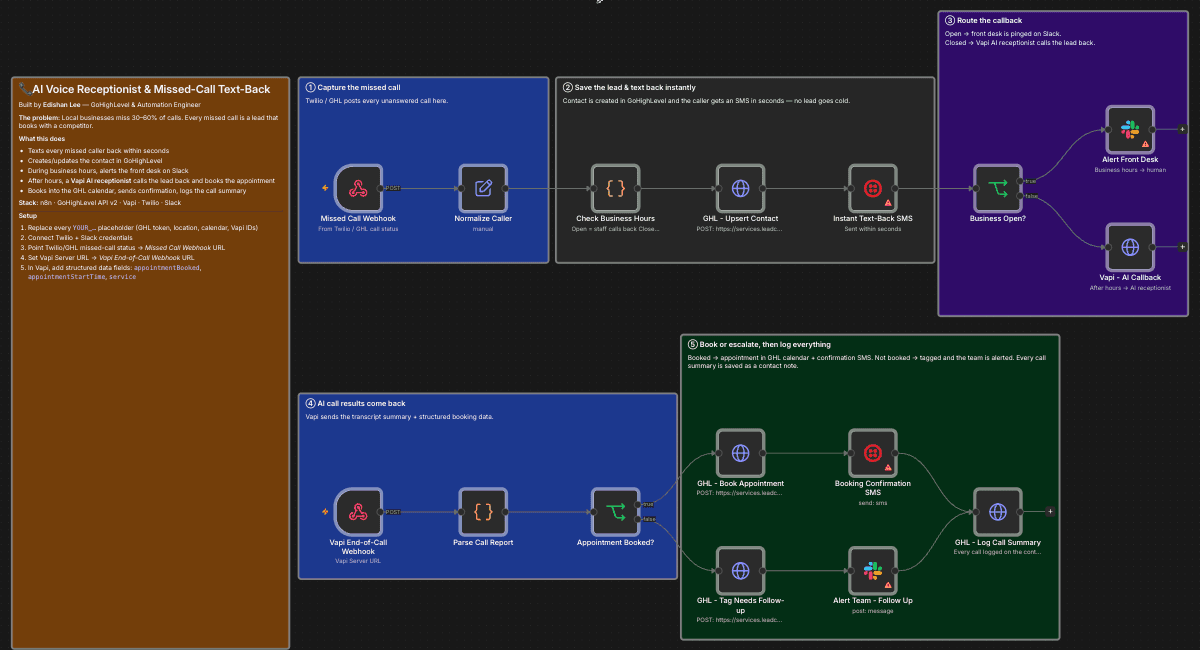Viewport: 1200px width, 650px height.
Task: Click the Business Open? IF node
Action: [x=998, y=187]
